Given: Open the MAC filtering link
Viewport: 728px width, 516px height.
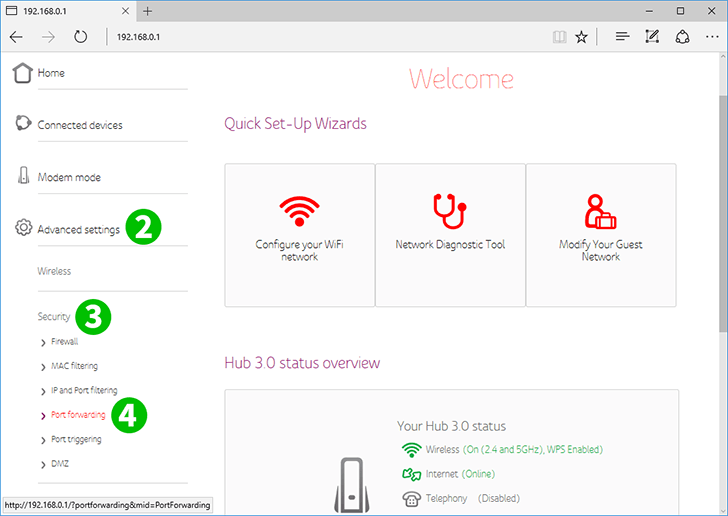Looking at the screenshot, I should [74, 366].
